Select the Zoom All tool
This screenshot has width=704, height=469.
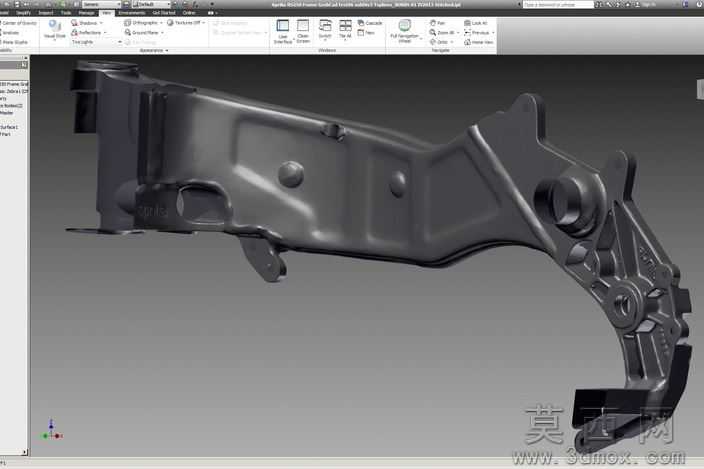tap(441, 33)
